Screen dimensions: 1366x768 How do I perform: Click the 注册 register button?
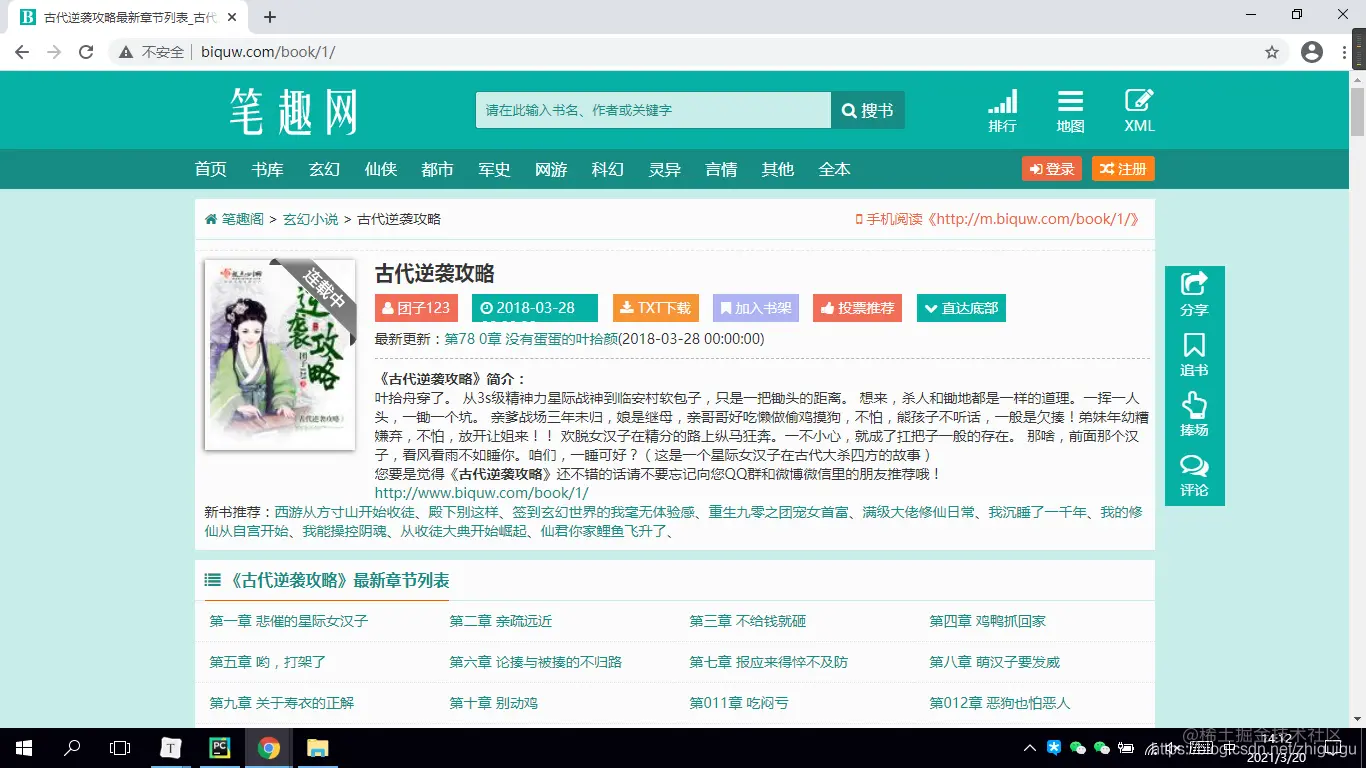coord(1122,169)
